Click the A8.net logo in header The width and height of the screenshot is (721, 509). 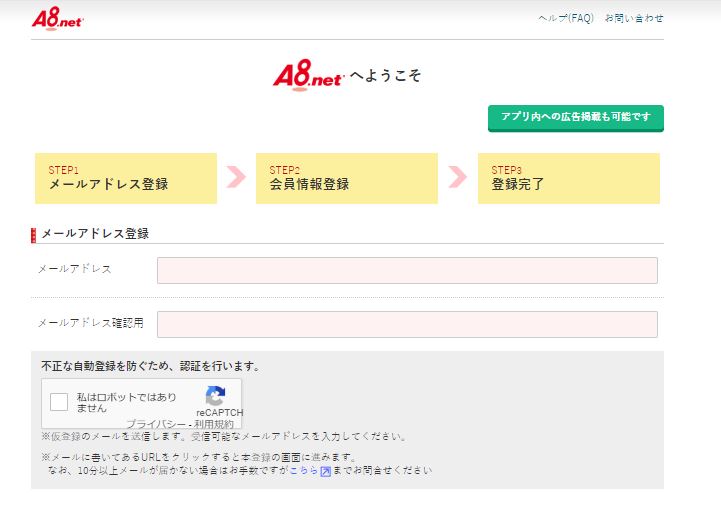coord(57,19)
